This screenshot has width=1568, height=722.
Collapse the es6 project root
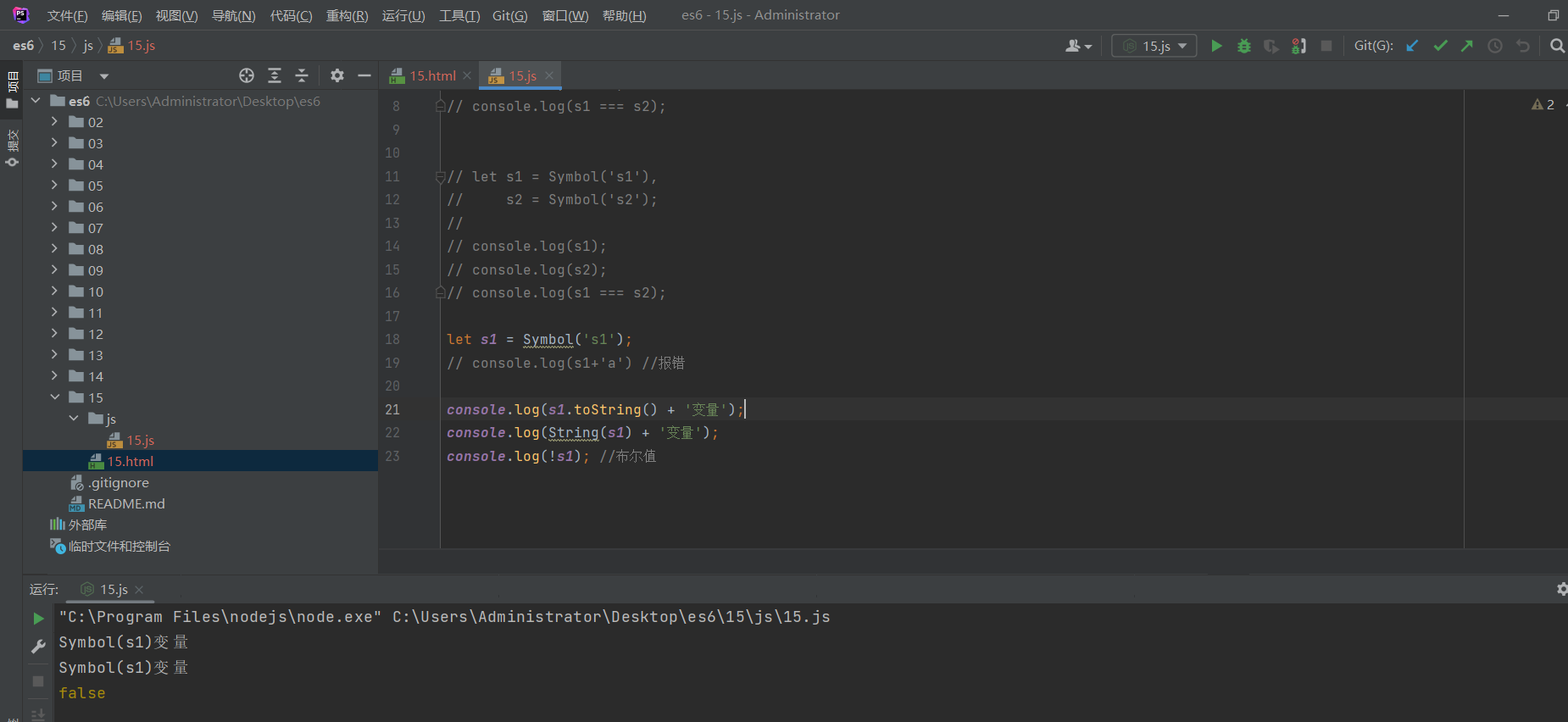click(36, 101)
